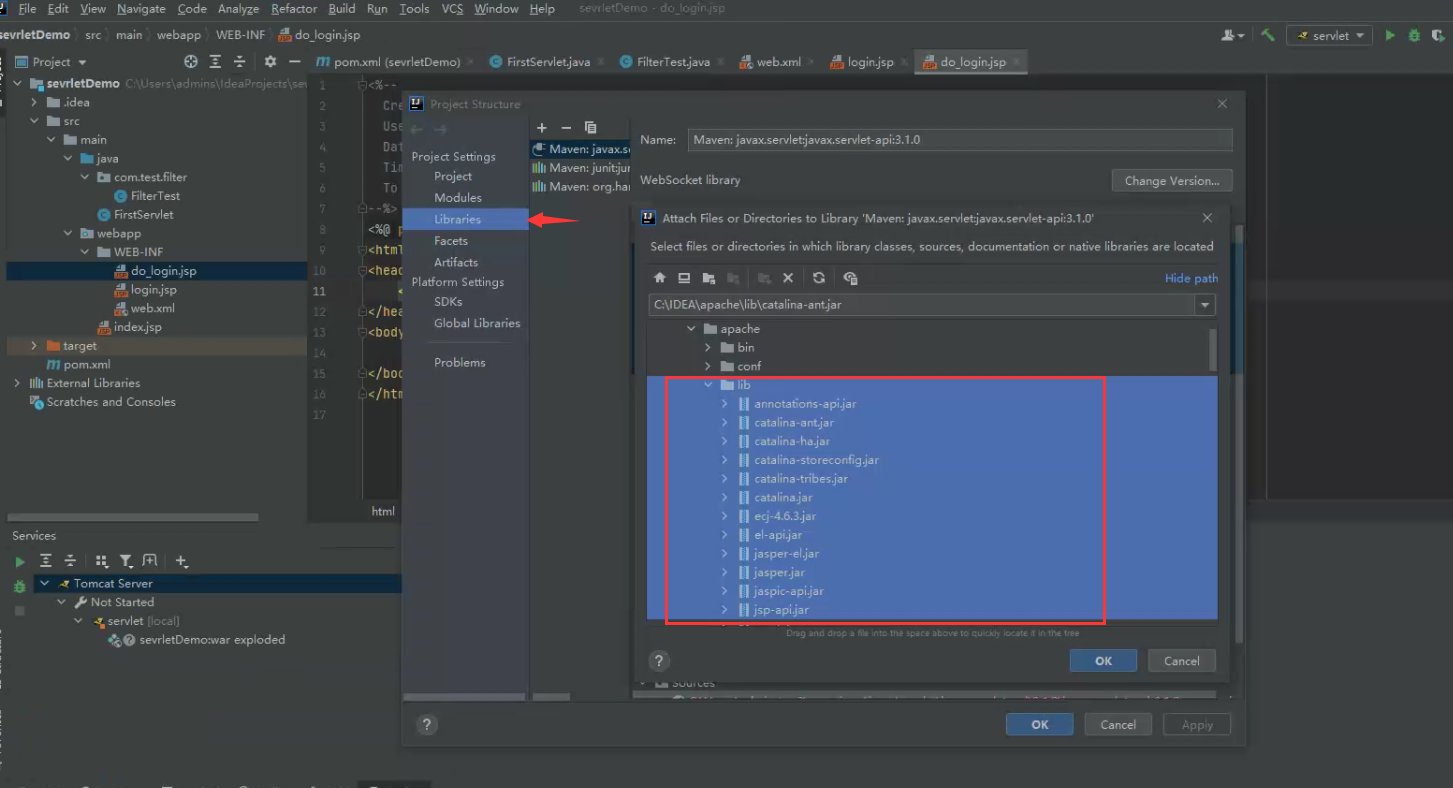Expand the target folder in Project tree
Screen dimensions: 1453x788
[34, 346]
